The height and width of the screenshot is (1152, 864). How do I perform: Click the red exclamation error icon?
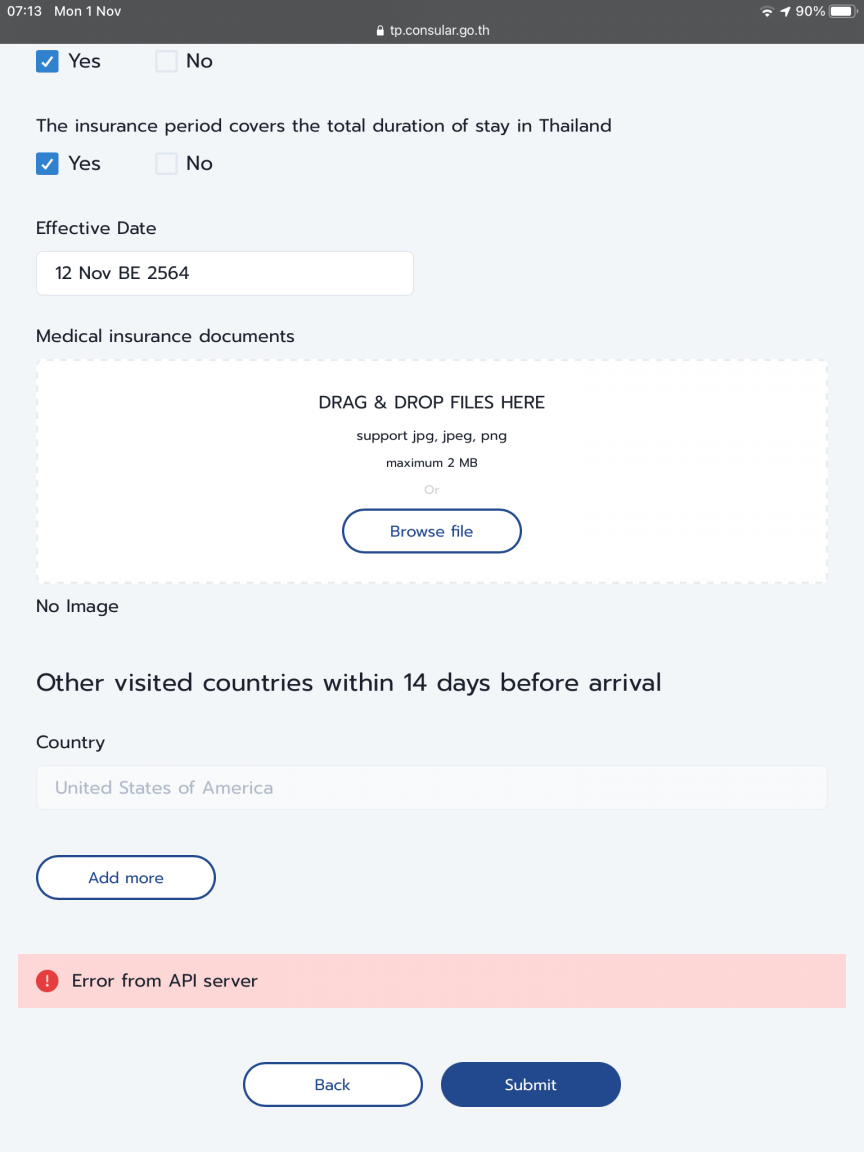47,981
